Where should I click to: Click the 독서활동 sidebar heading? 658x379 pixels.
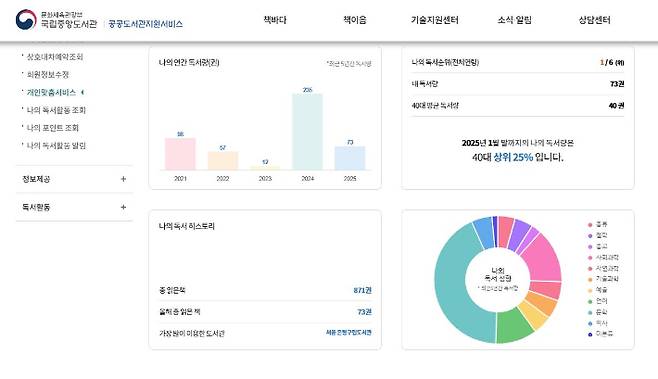click(x=36, y=207)
